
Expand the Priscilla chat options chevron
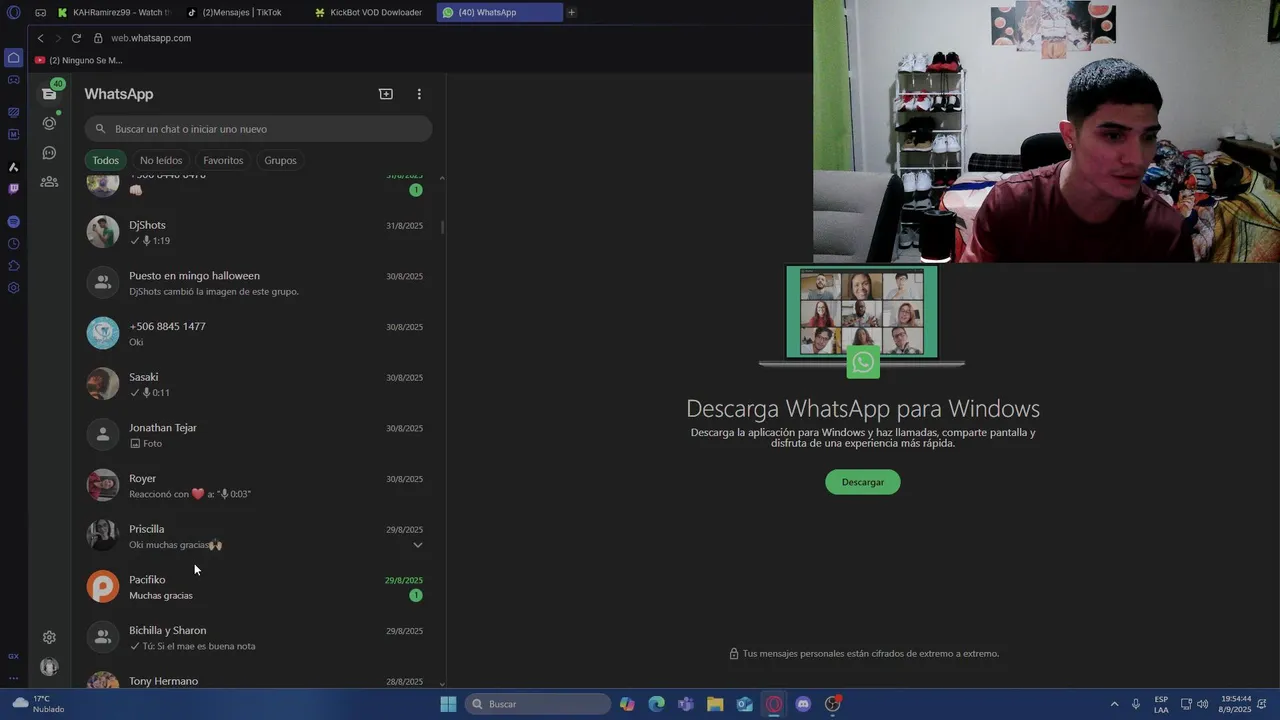[418, 545]
